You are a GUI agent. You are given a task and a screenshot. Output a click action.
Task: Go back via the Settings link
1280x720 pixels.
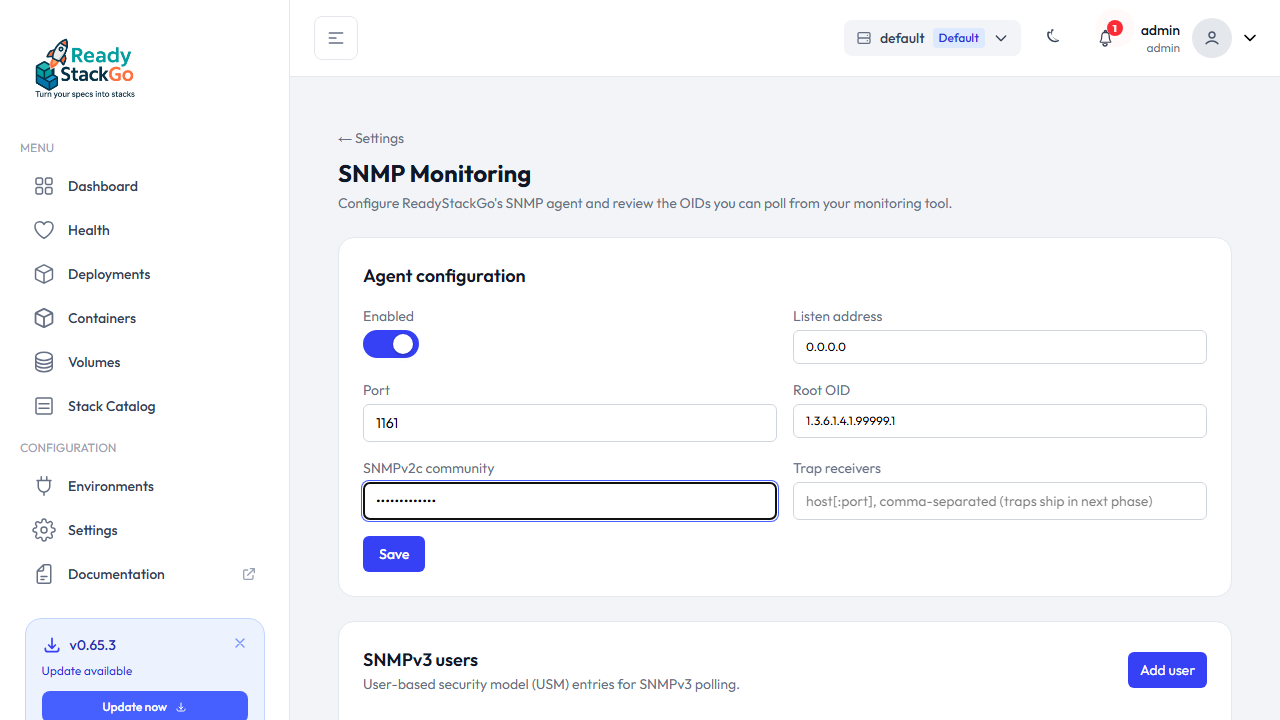(x=371, y=138)
